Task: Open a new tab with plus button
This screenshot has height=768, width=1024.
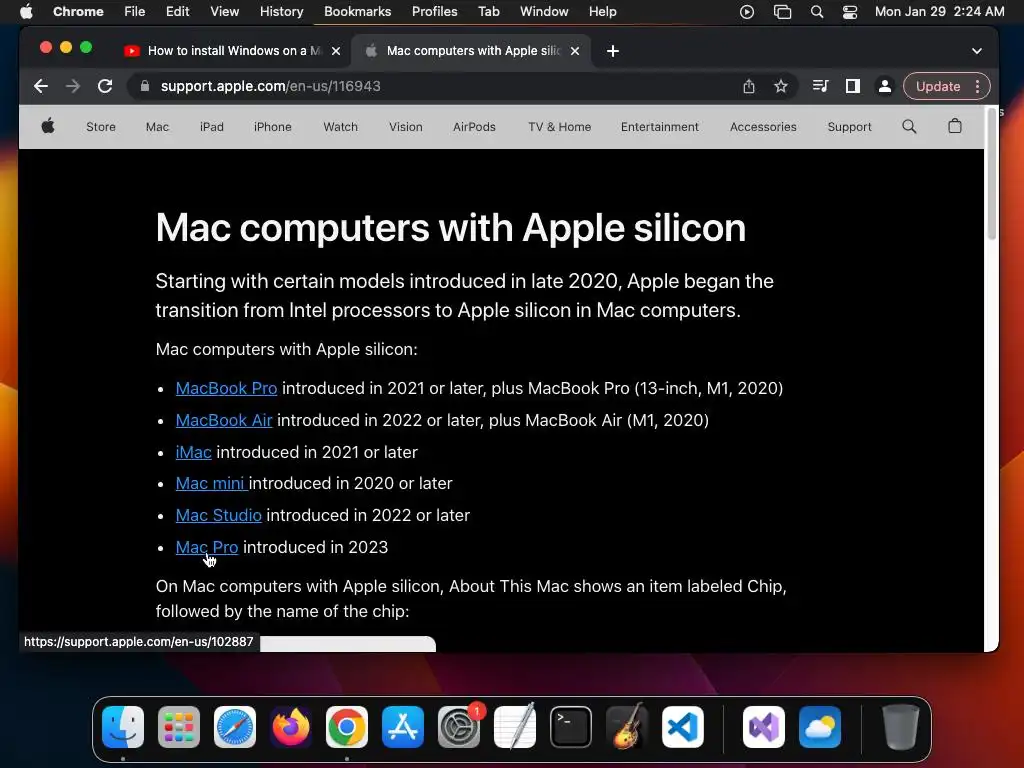Action: click(613, 51)
